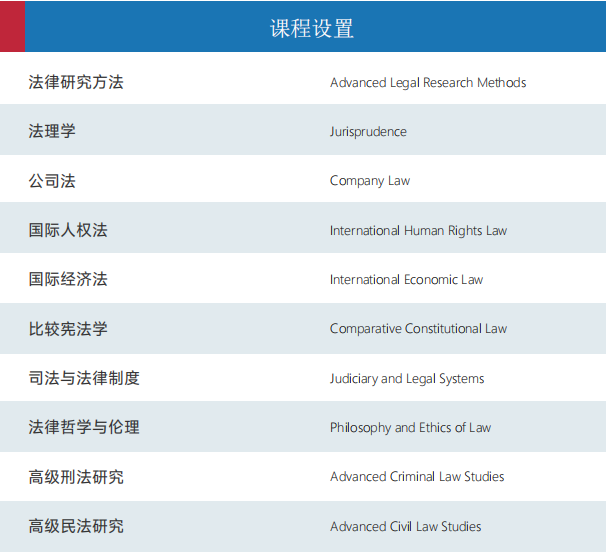Select the 法律哲学与伦理 course label
Image resolution: width=608 pixels, height=552 pixels.
(x=84, y=427)
